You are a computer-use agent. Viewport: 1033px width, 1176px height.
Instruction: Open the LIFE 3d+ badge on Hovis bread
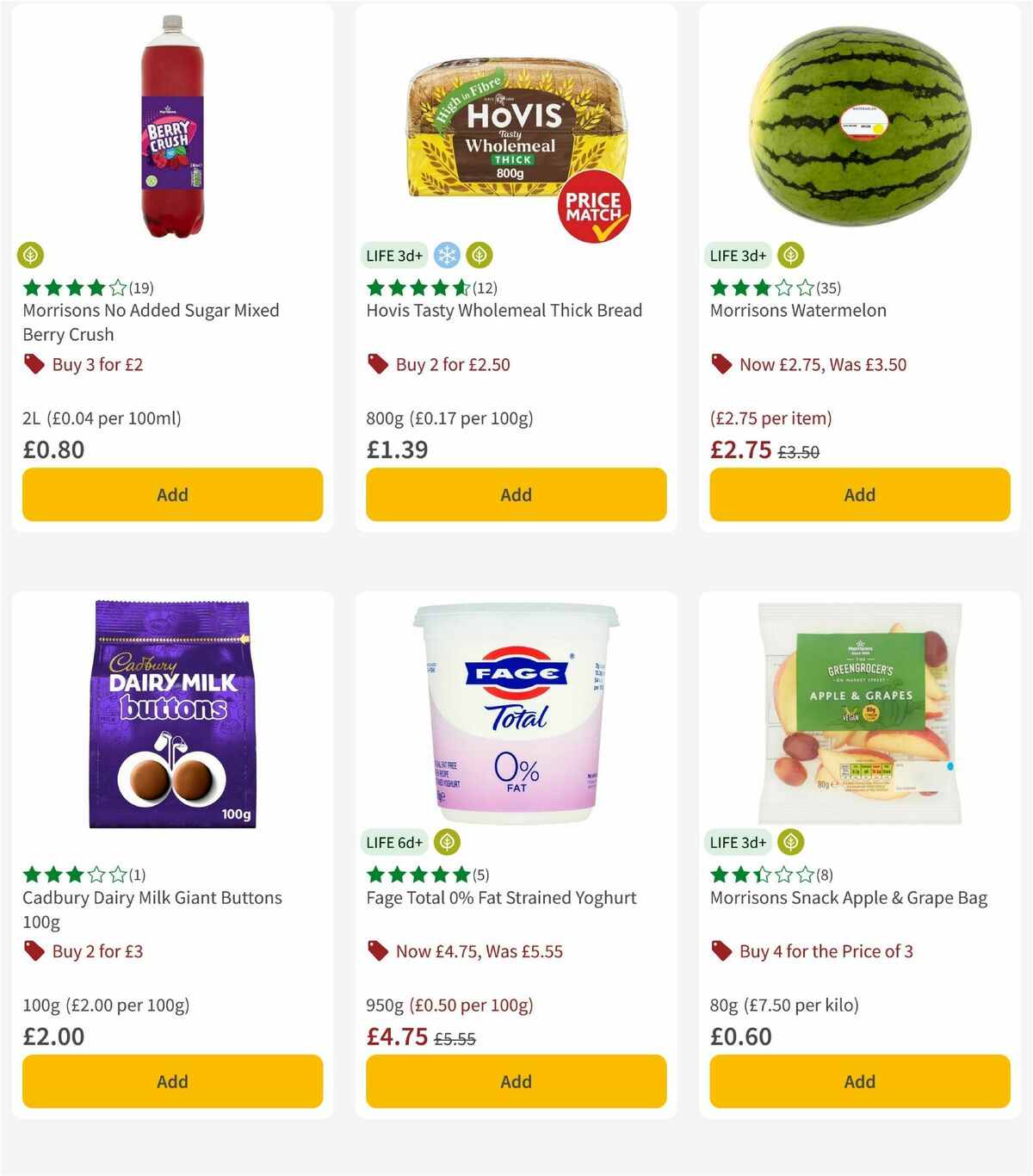(393, 255)
